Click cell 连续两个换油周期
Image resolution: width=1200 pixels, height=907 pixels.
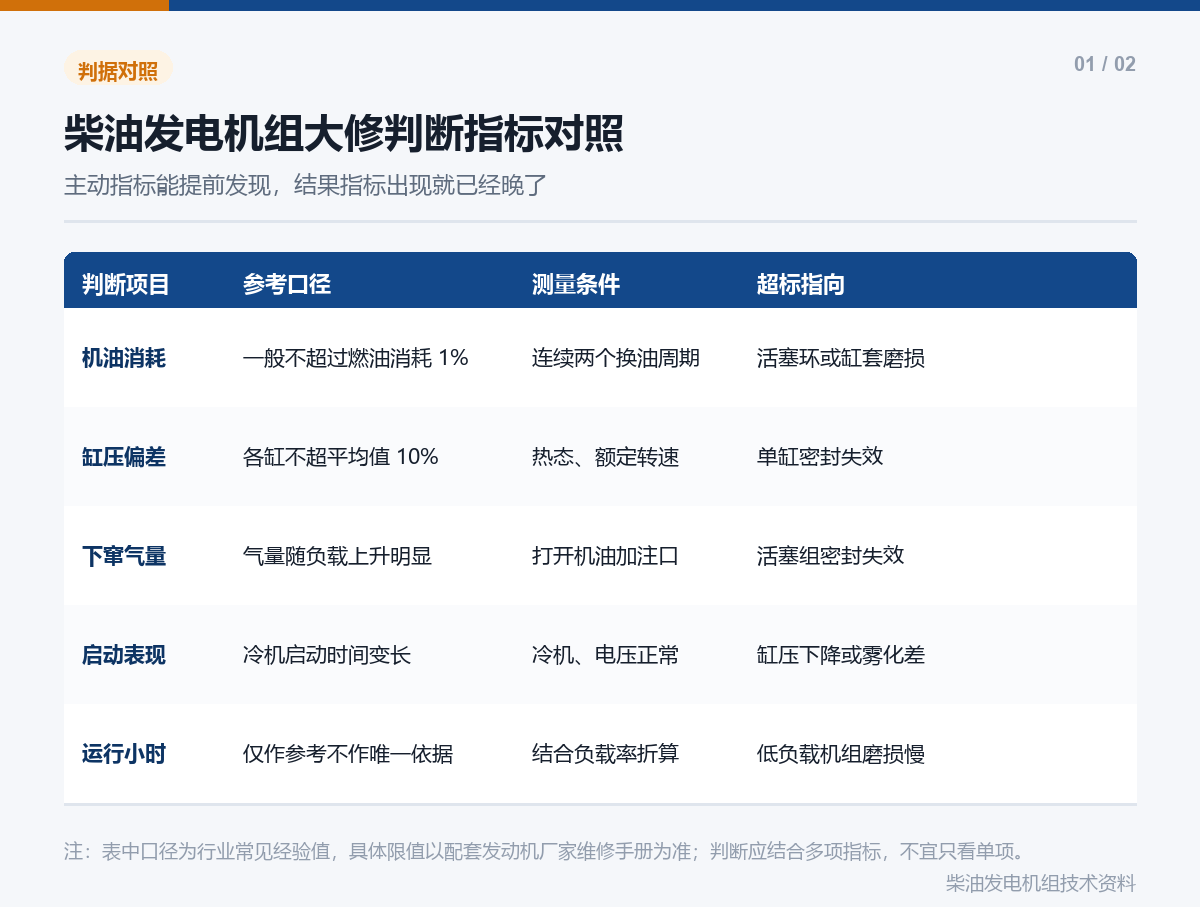(616, 358)
